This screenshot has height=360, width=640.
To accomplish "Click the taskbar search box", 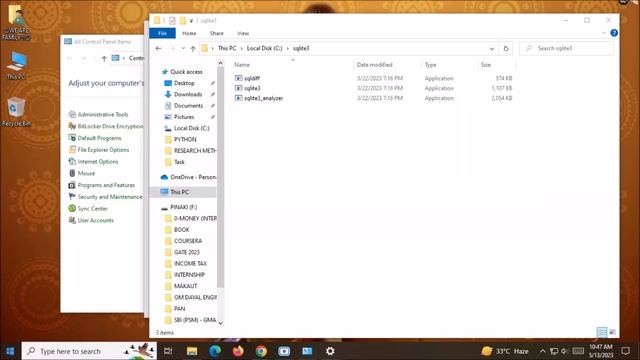I will 89,351.
